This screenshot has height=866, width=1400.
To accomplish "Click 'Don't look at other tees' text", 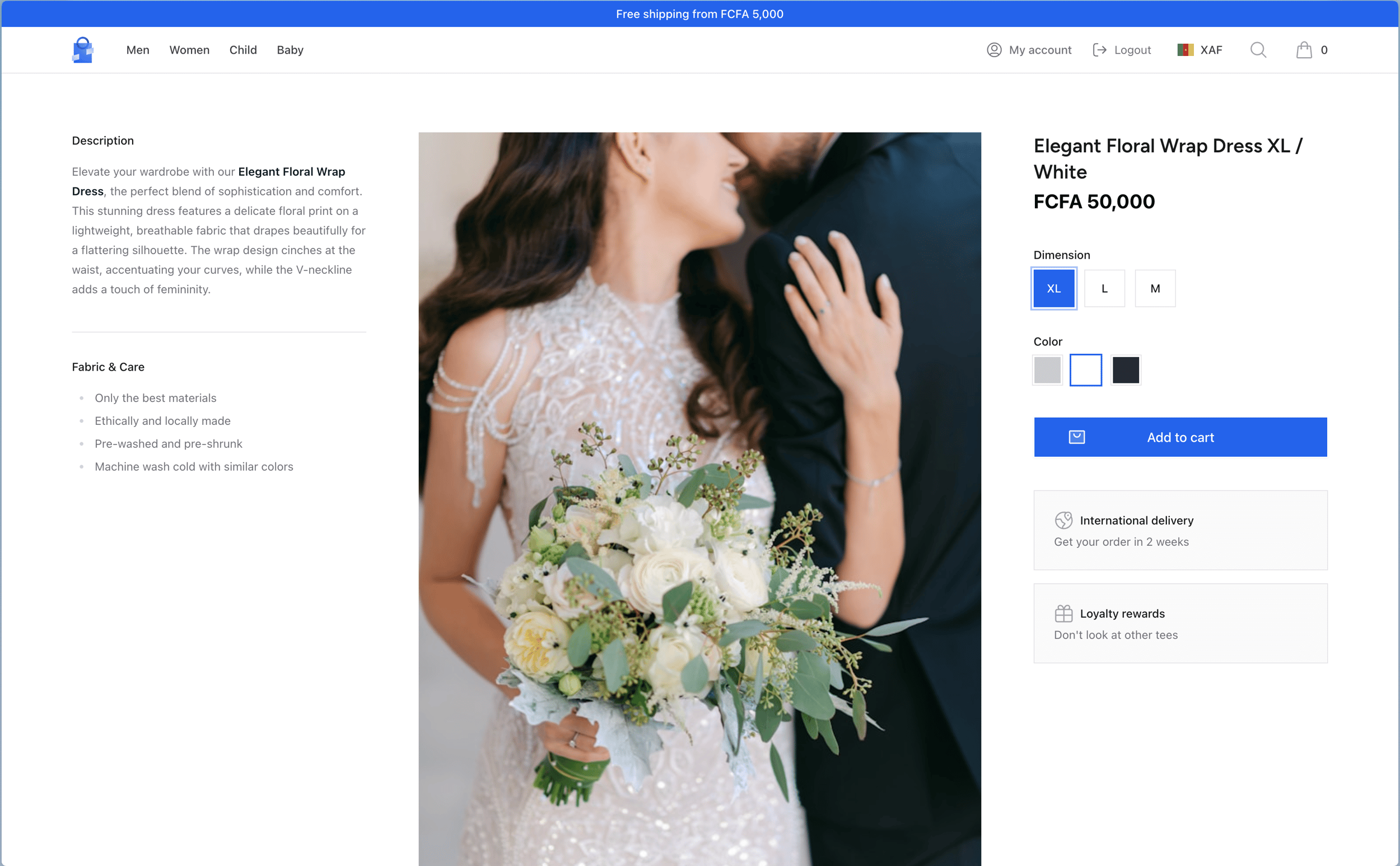I will click(x=1116, y=635).
